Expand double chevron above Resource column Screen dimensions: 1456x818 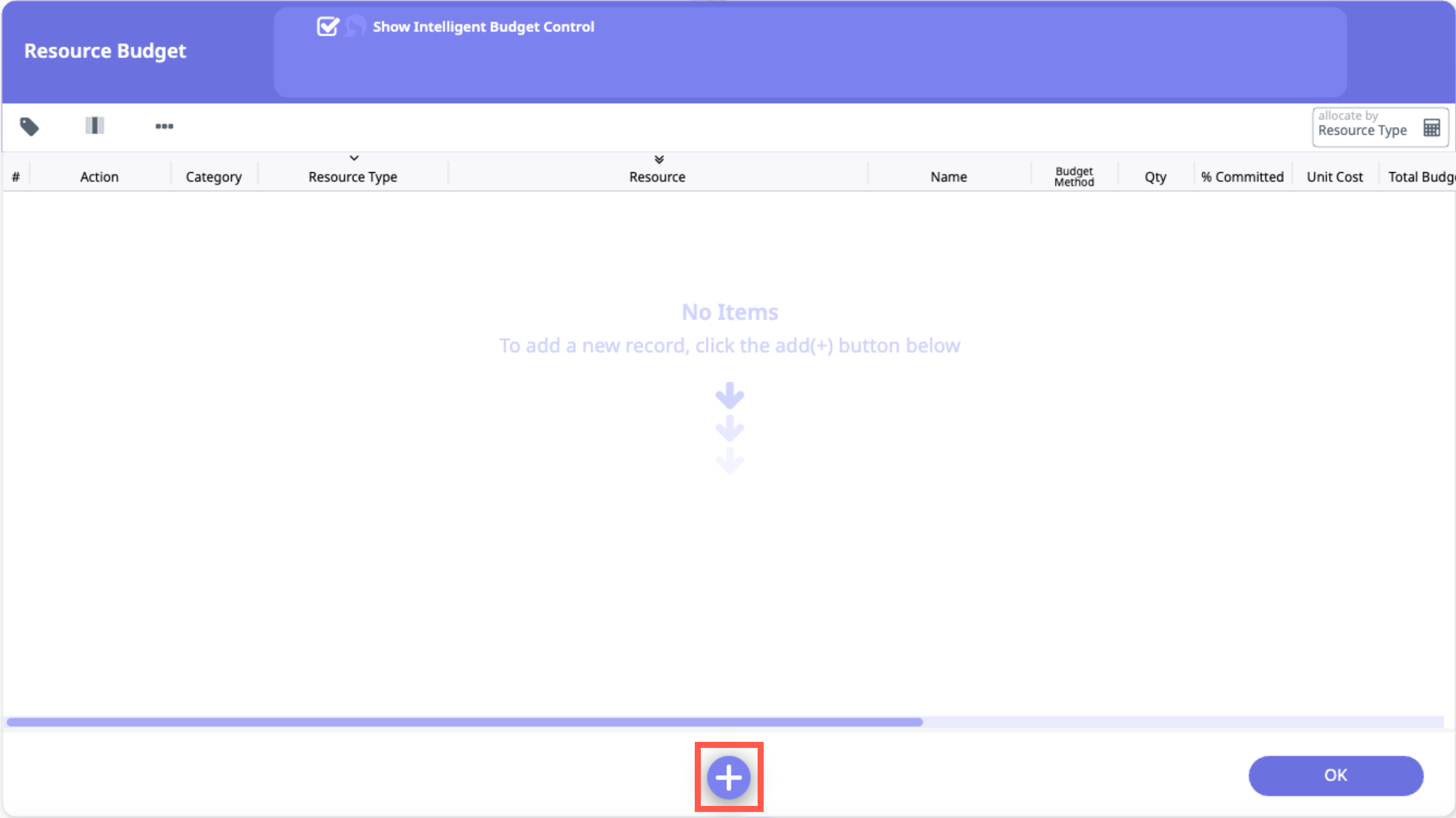coord(659,159)
